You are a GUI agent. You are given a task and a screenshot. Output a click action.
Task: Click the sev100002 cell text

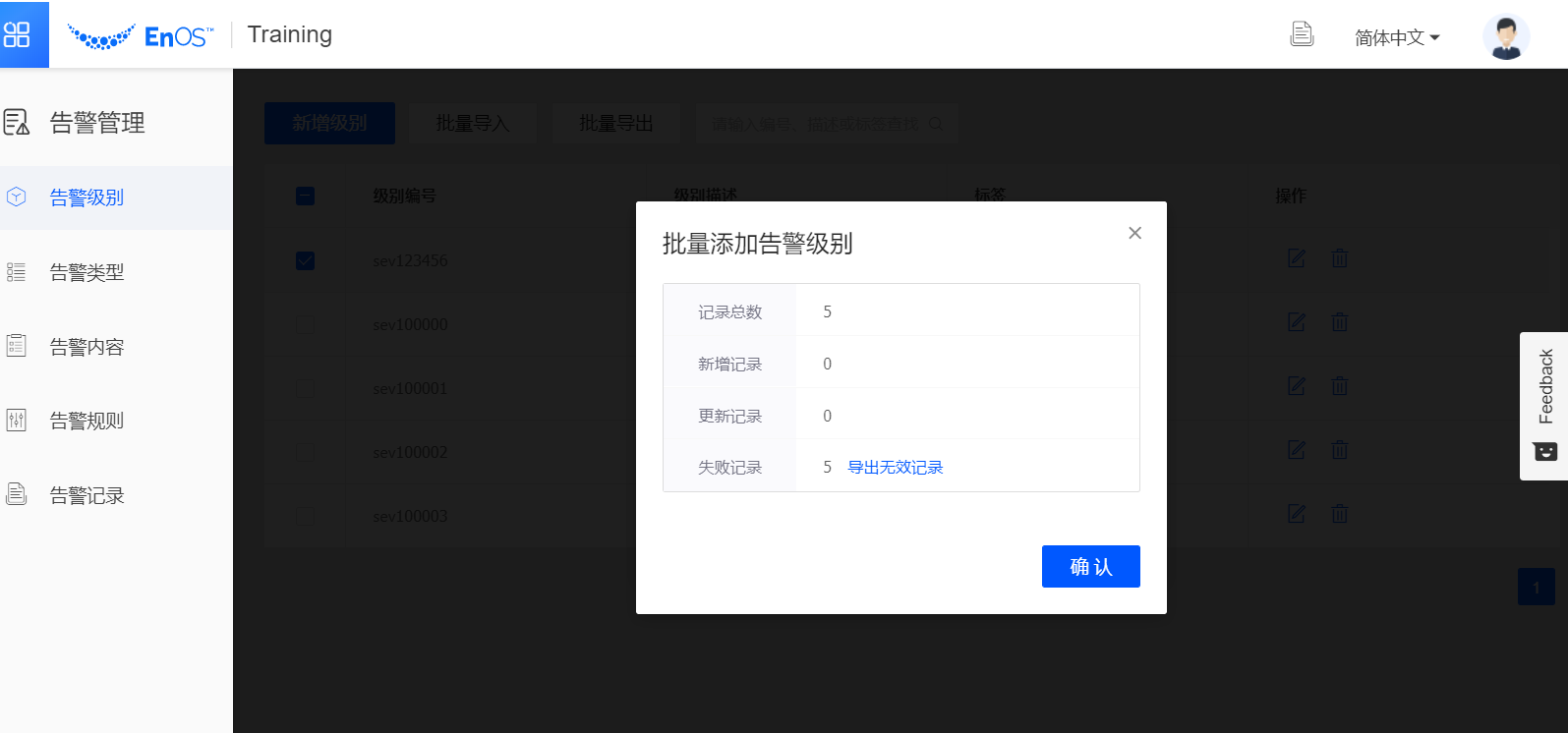(410, 452)
